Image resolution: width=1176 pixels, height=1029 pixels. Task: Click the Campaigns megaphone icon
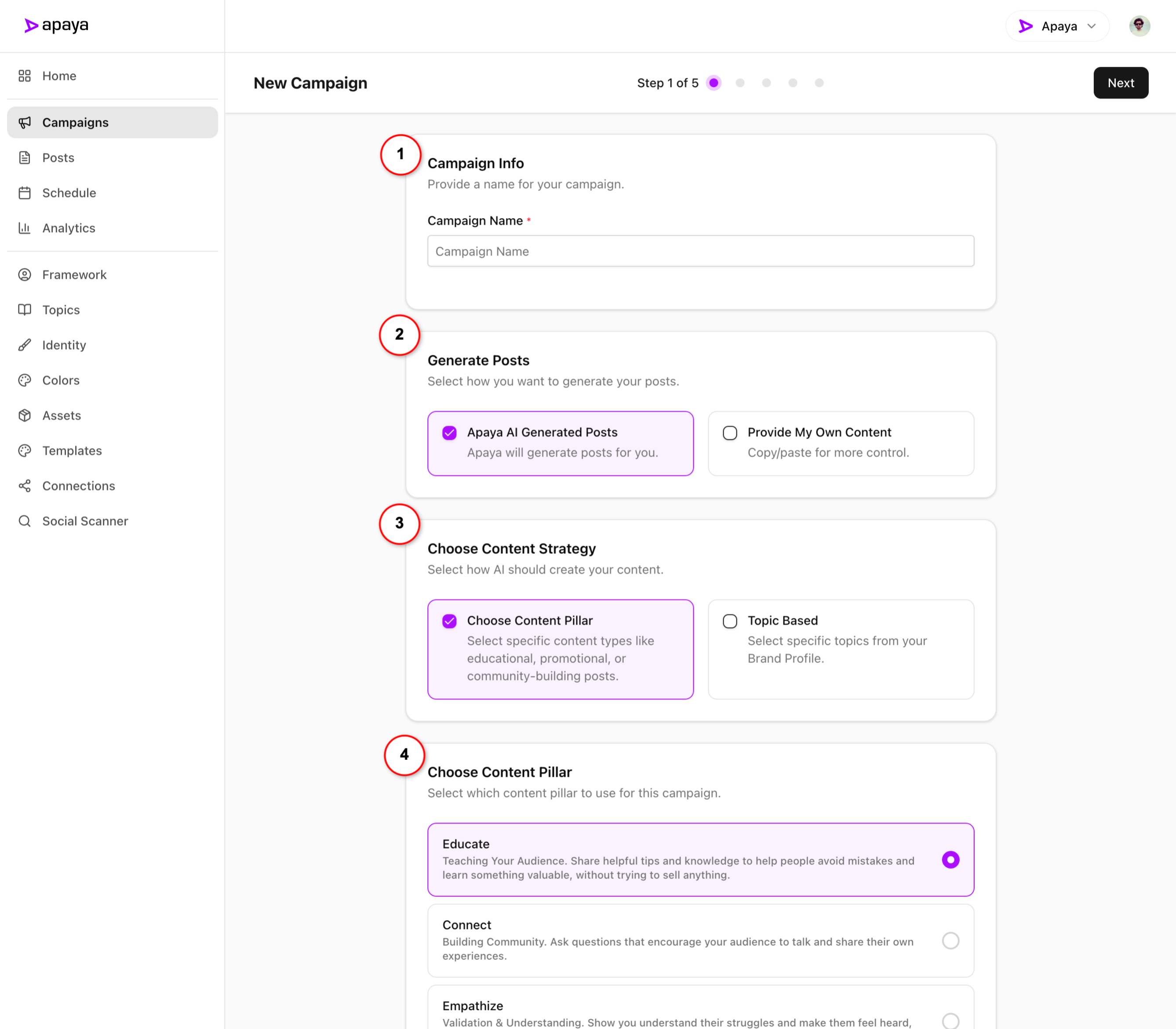pos(24,122)
